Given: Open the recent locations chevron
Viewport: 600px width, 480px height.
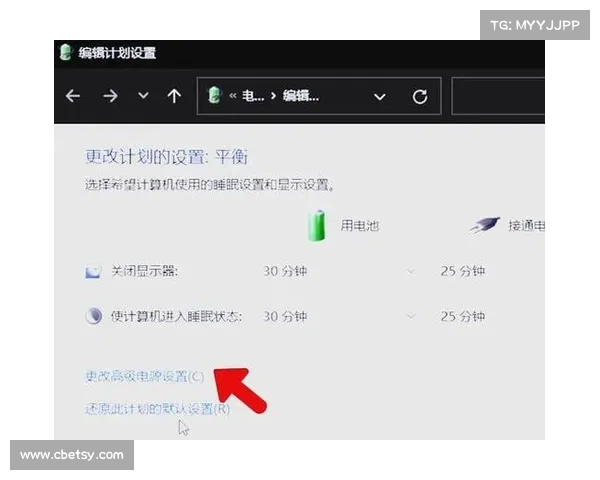Looking at the screenshot, I should coord(143,95).
